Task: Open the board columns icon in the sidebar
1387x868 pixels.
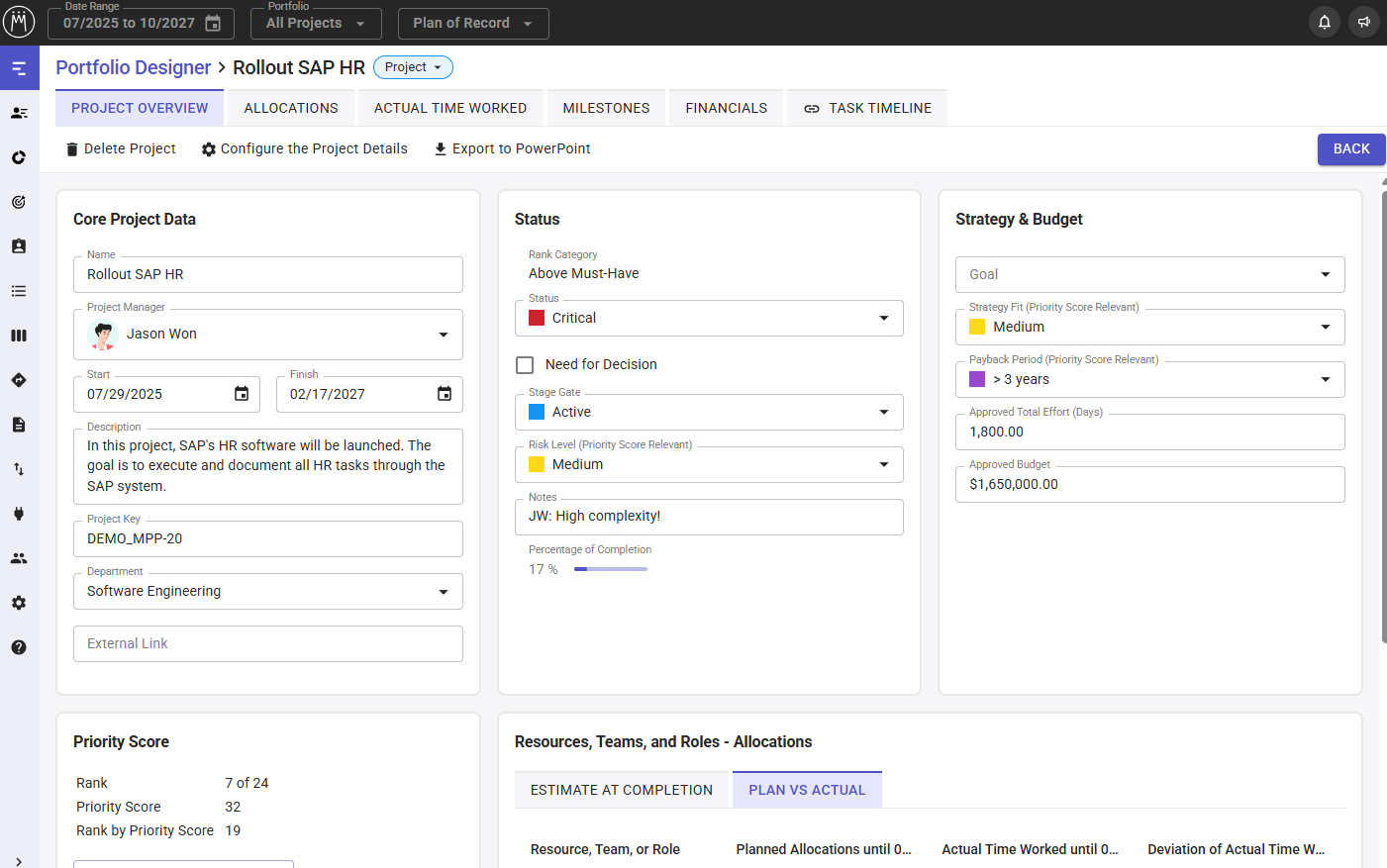Action: 19,336
